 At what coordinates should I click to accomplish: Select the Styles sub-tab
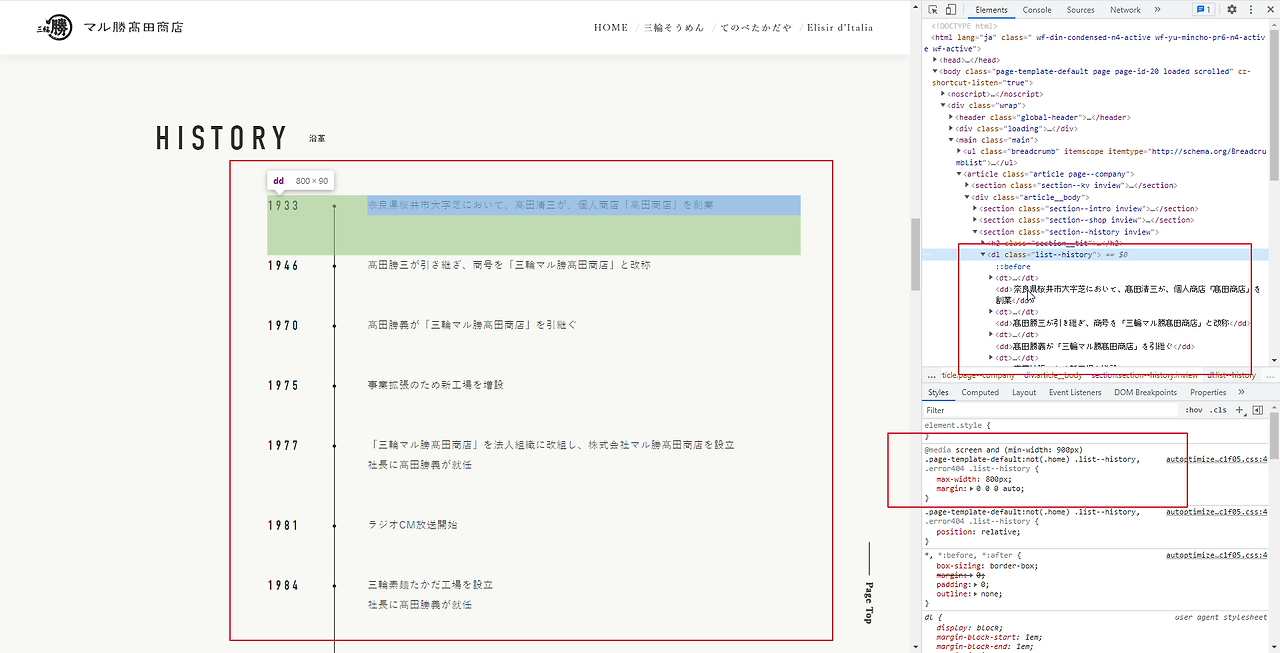coord(938,392)
